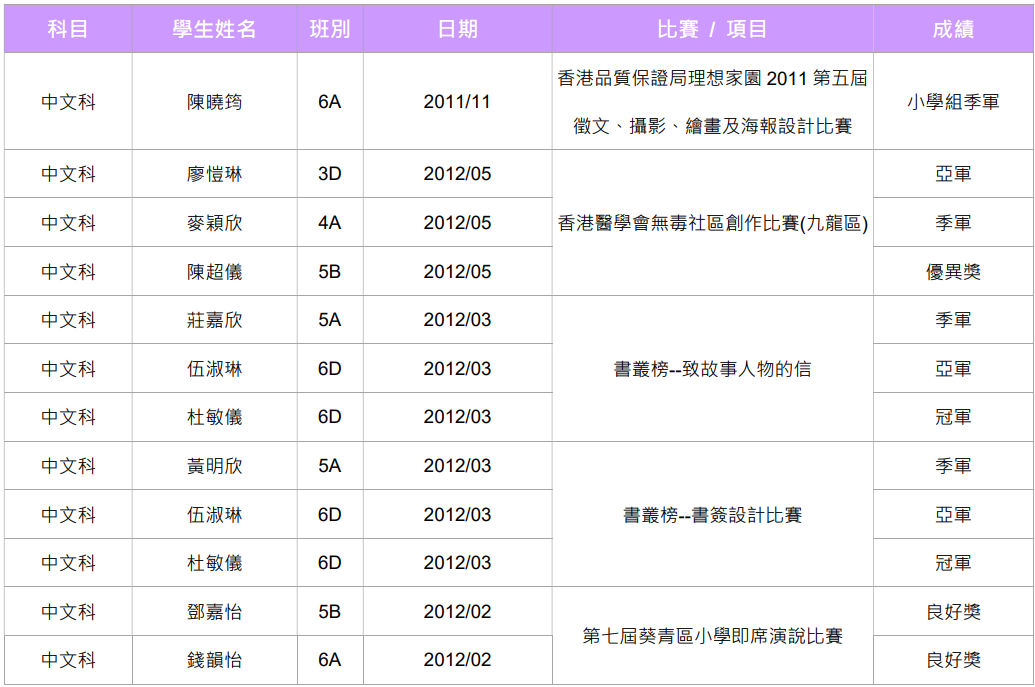The width and height of the screenshot is (1035, 687).
Task: Click student name 鄧嘉怡
Action: click(x=214, y=612)
